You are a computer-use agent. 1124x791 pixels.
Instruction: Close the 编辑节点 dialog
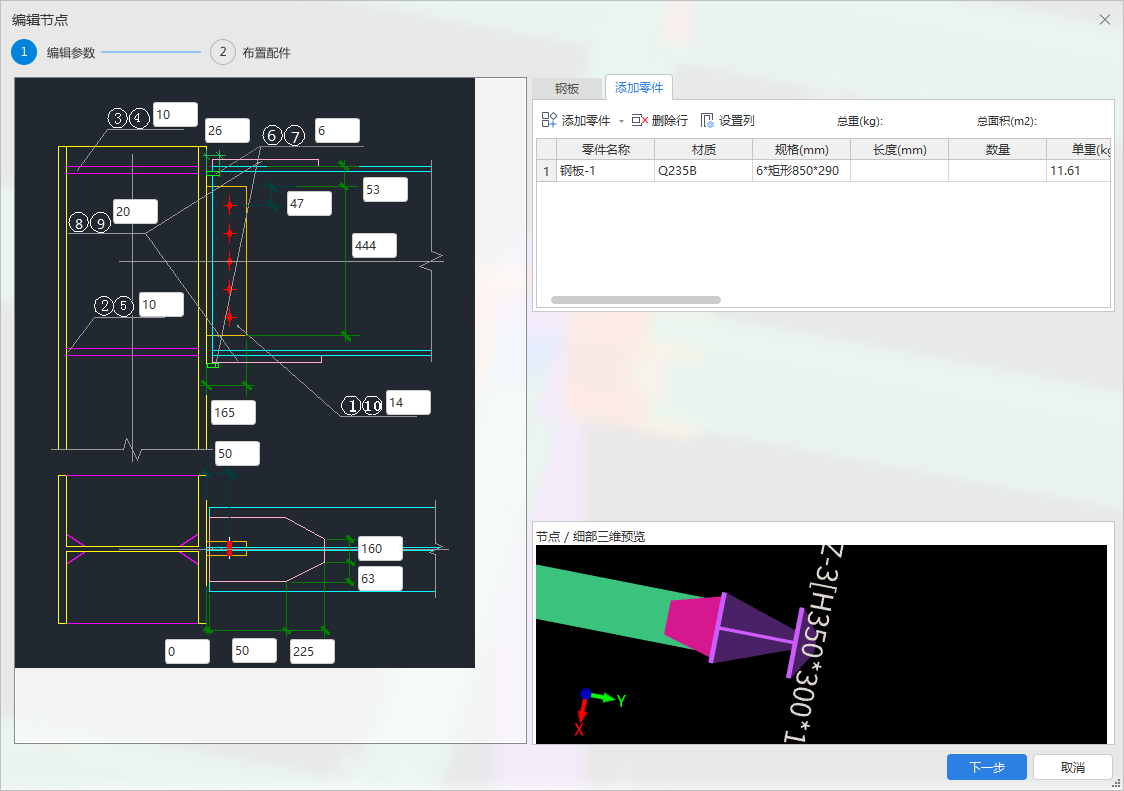(x=1105, y=20)
